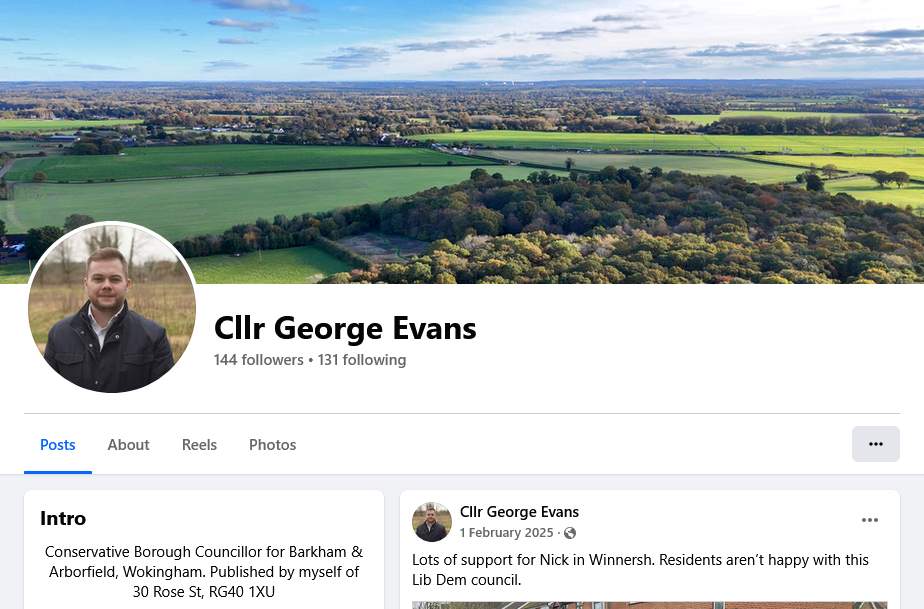The width and height of the screenshot is (924, 609).
Task: Click the large Cllr George Evans profile name
Action: tap(345, 328)
